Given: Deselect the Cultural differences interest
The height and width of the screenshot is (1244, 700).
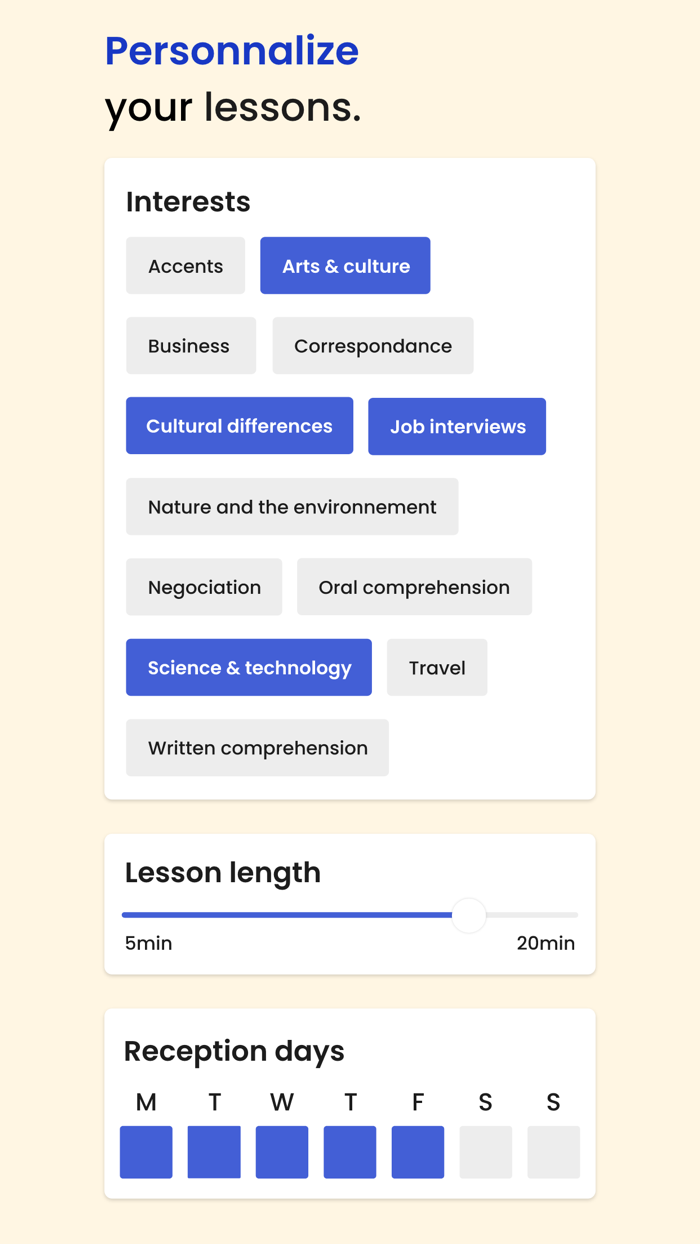Looking at the screenshot, I should (x=239, y=425).
